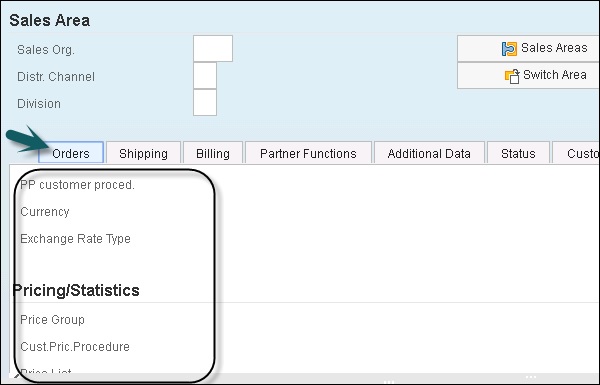Image resolution: width=600 pixels, height=385 pixels.
Task: Focus the Sales Org. input field
Action: [213, 49]
